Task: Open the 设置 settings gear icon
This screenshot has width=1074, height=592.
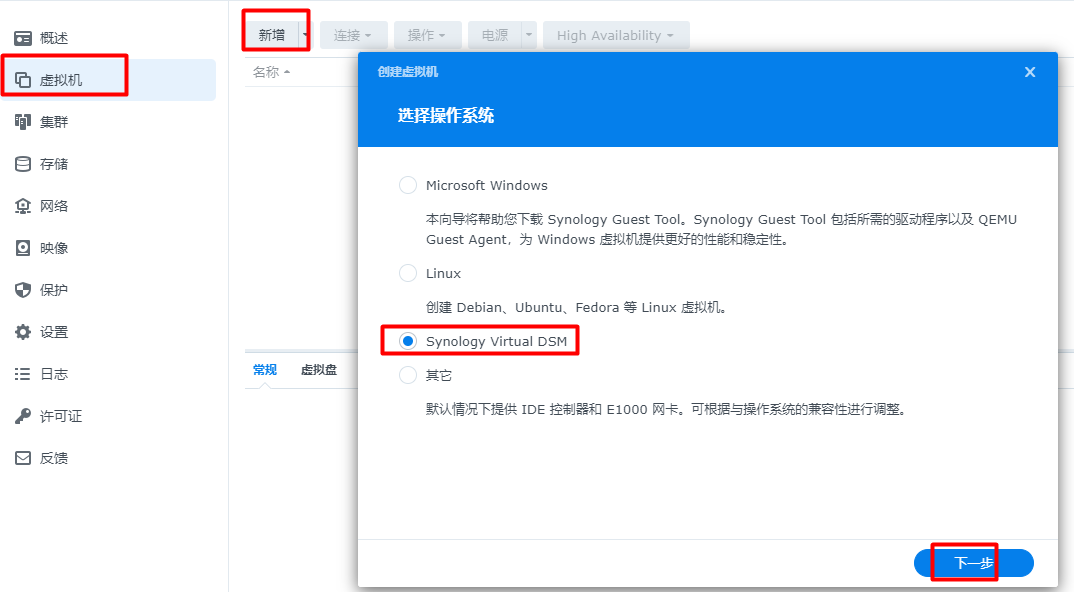Action: [23, 332]
